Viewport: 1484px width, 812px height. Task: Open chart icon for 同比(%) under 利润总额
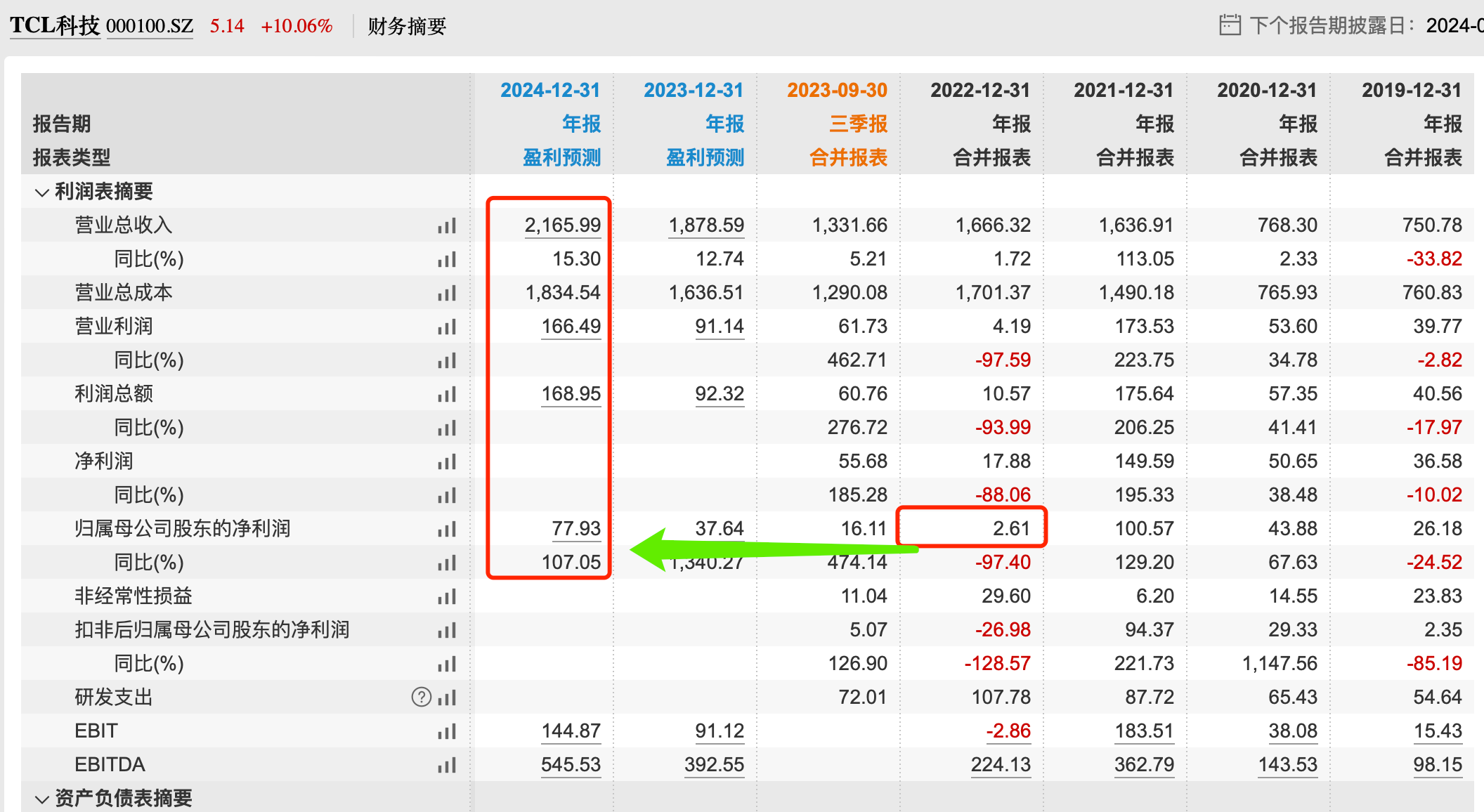pyautogui.click(x=447, y=428)
